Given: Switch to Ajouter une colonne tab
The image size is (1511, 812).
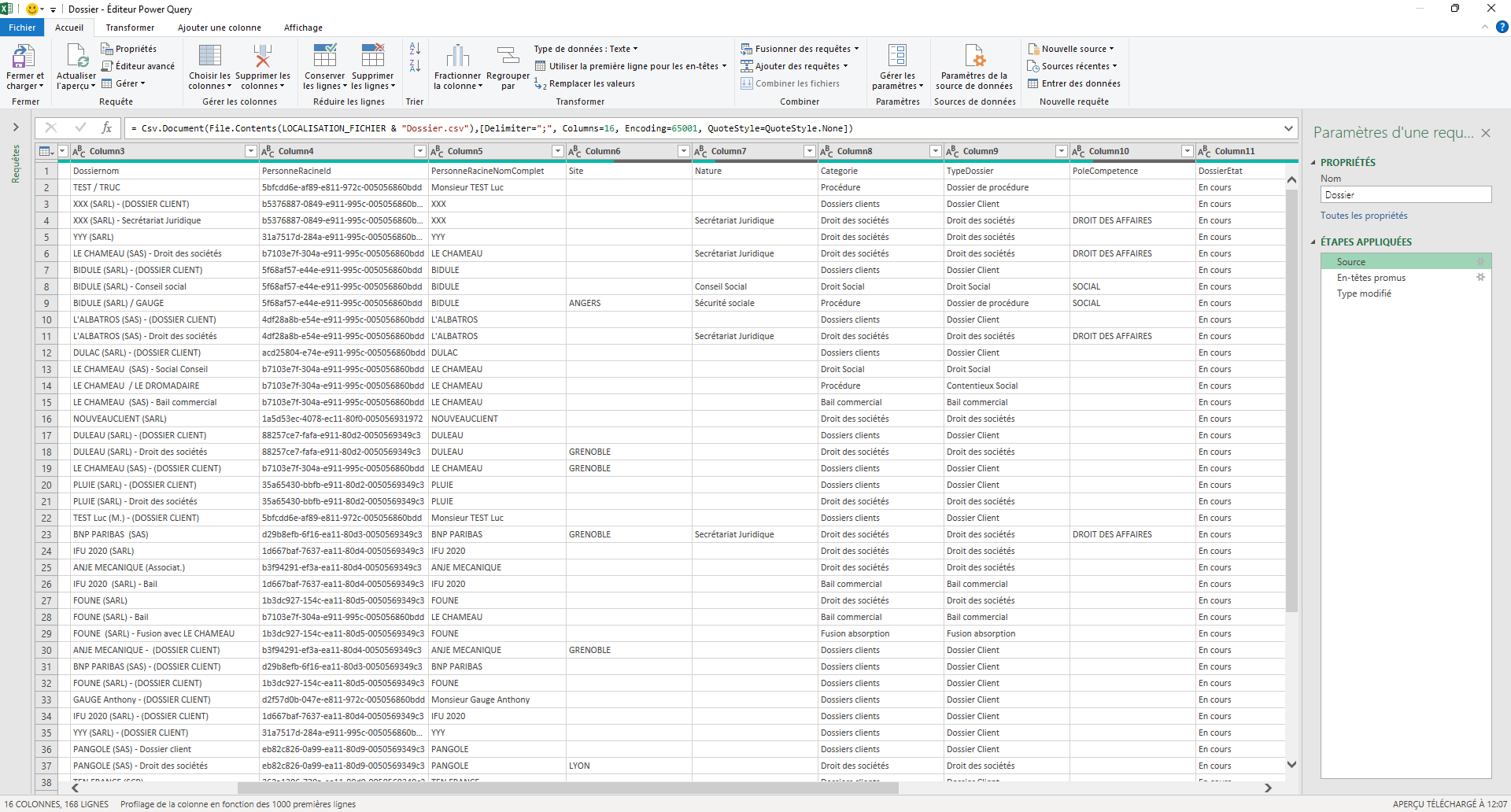Looking at the screenshot, I should (x=220, y=28).
